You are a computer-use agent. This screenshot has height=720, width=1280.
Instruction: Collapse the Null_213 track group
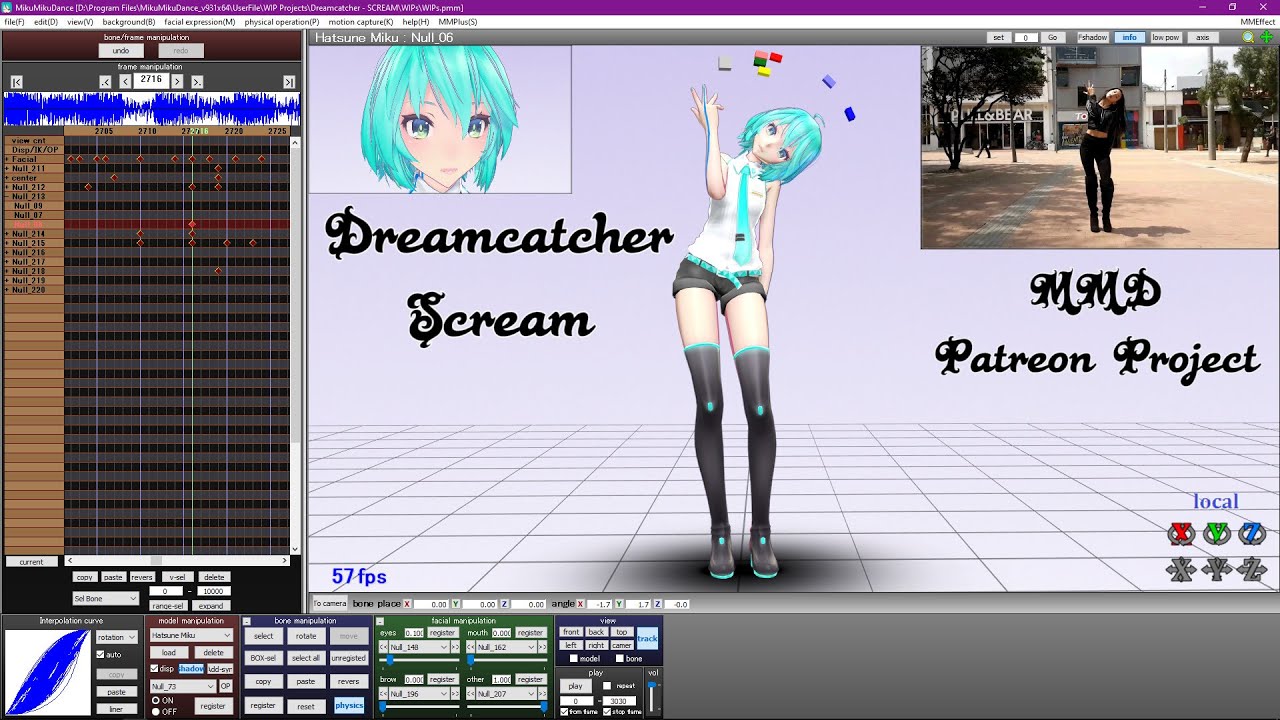click(x=7, y=197)
